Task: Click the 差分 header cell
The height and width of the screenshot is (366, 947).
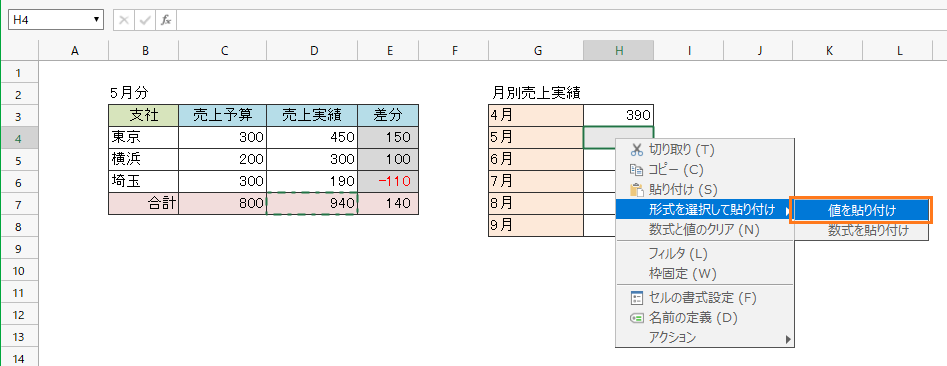Action: [388, 116]
